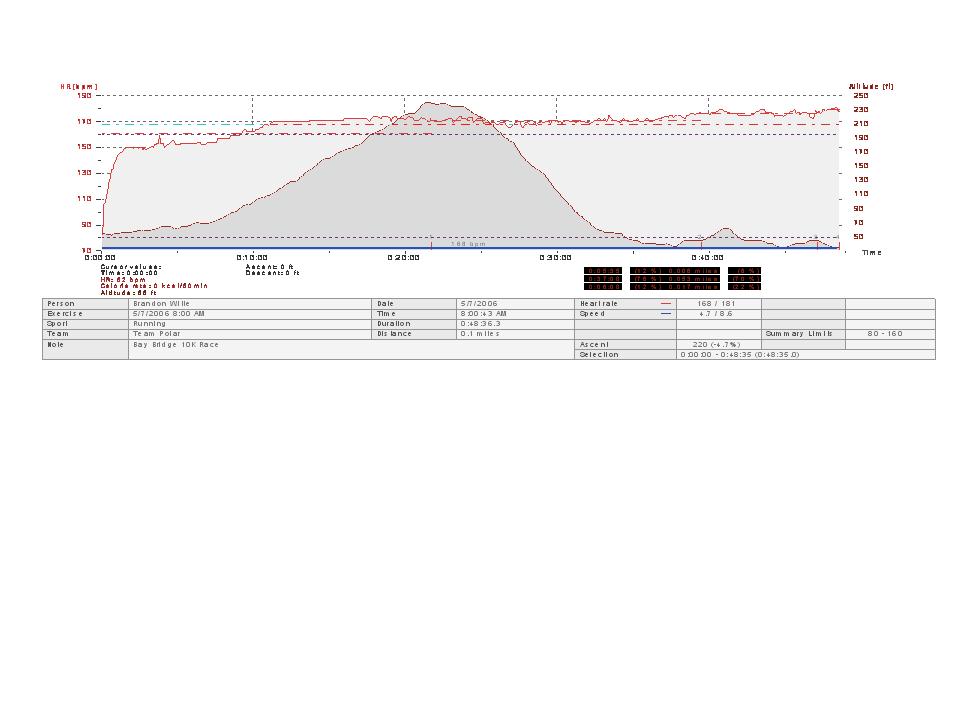Click the Exercise value 5/7/2006 8:00 AM

tap(169, 313)
